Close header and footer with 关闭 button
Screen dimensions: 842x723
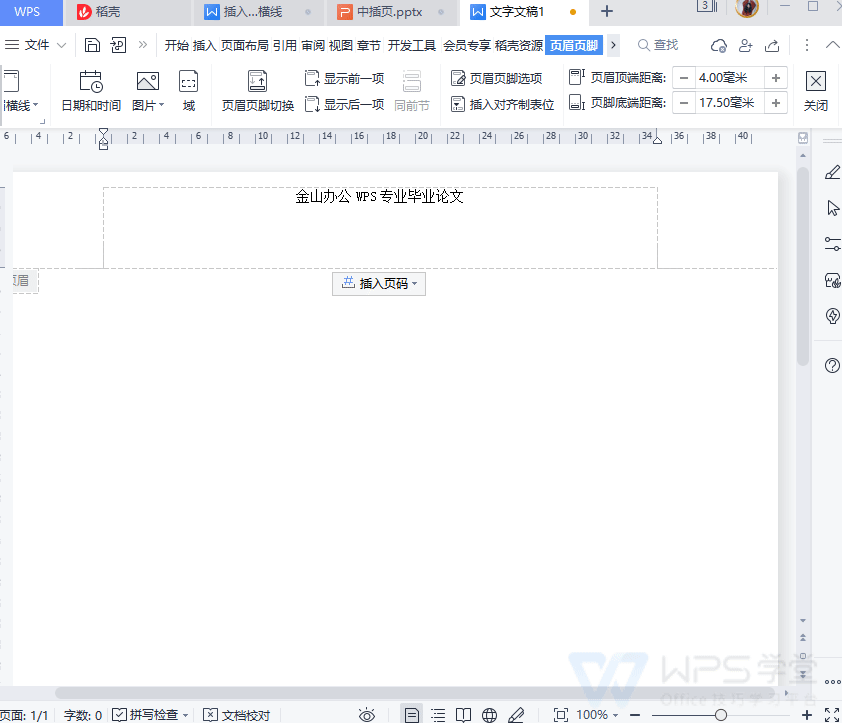click(x=816, y=90)
